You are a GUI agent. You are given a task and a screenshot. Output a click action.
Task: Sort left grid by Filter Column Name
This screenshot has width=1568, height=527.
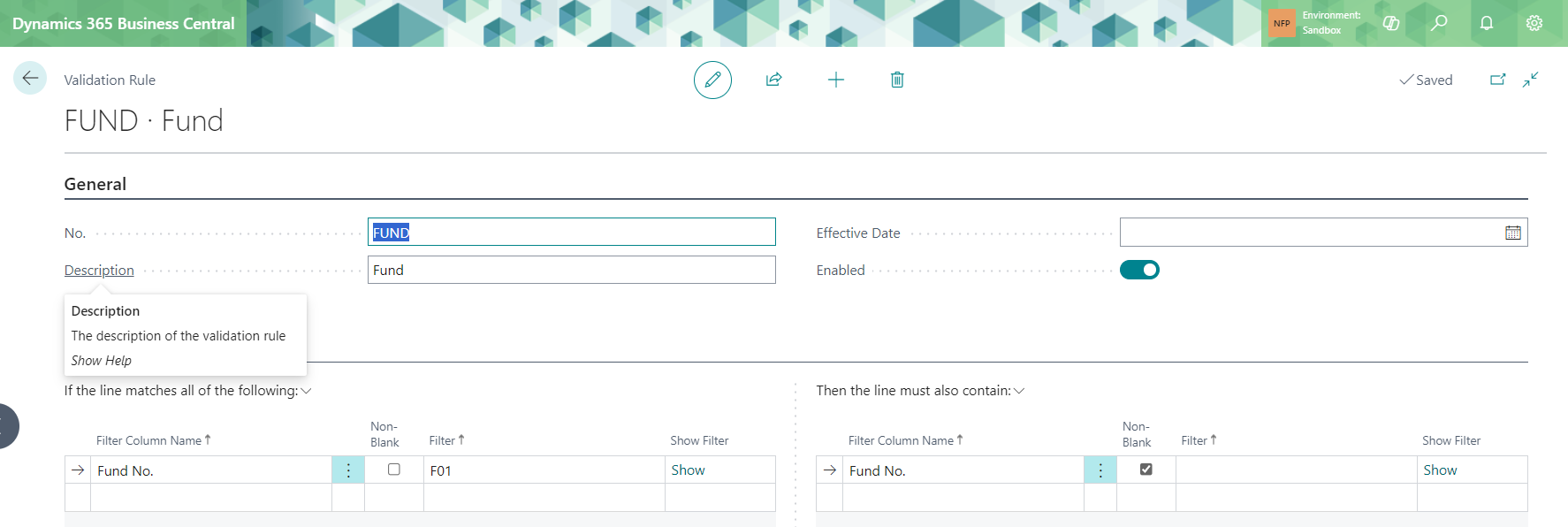tap(154, 440)
